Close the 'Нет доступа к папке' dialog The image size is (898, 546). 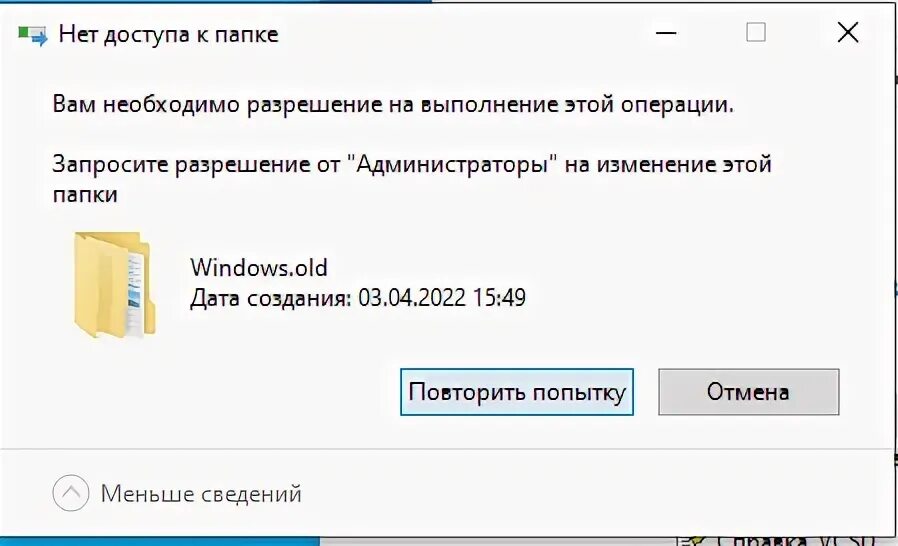(x=848, y=33)
